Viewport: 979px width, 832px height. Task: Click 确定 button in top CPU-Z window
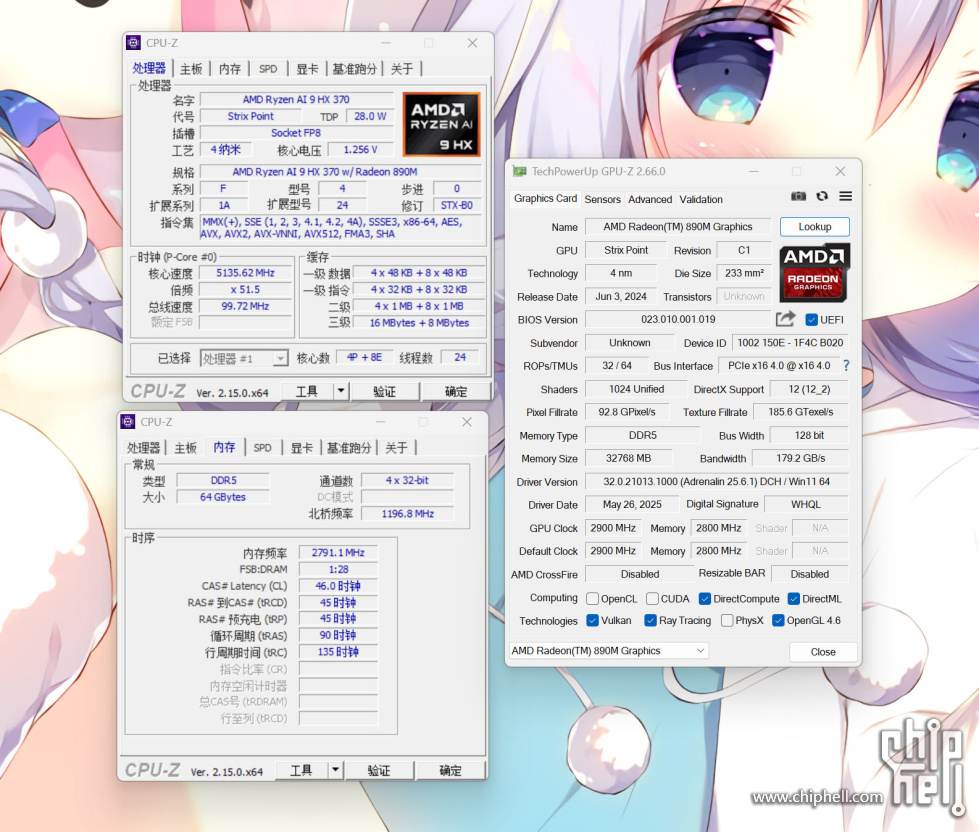pyautogui.click(x=456, y=391)
